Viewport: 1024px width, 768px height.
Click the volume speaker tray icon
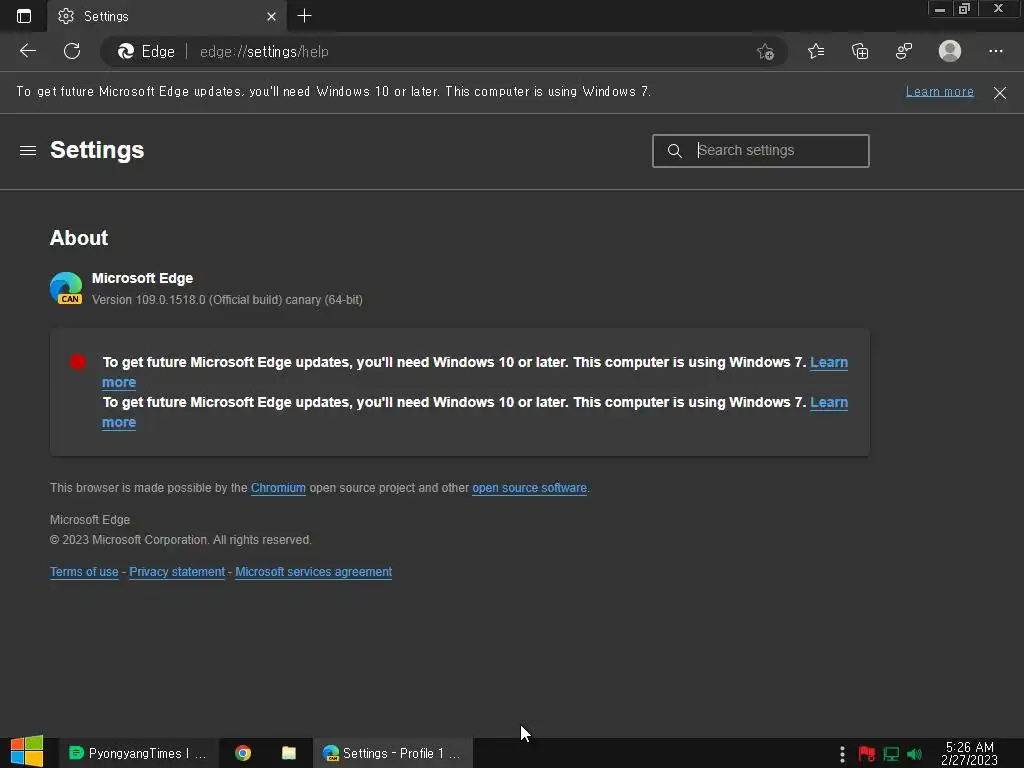pos(915,754)
